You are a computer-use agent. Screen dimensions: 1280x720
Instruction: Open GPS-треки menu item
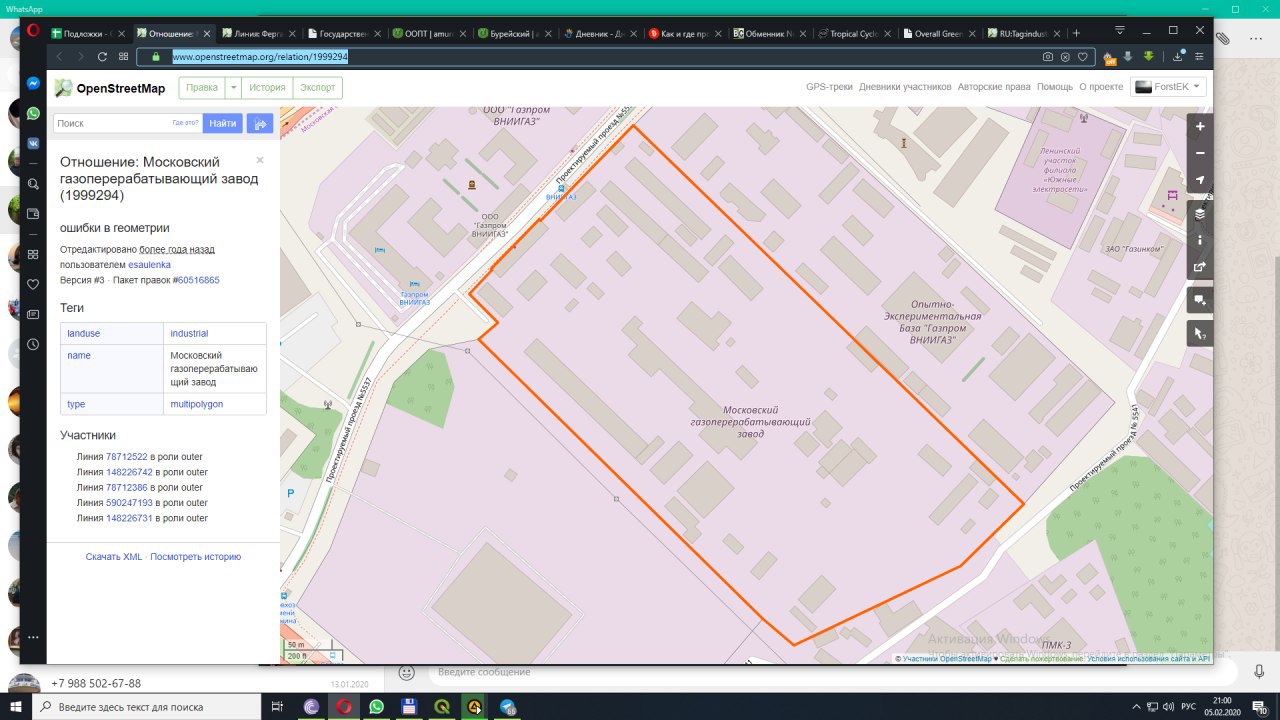coord(829,87)
